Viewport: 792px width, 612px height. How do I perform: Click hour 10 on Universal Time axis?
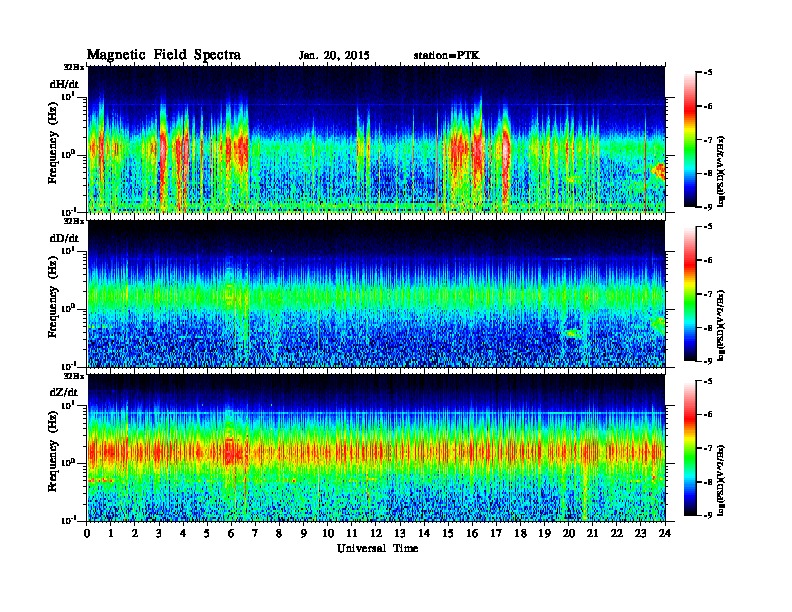pyautogui.click(x=328, y=534)
